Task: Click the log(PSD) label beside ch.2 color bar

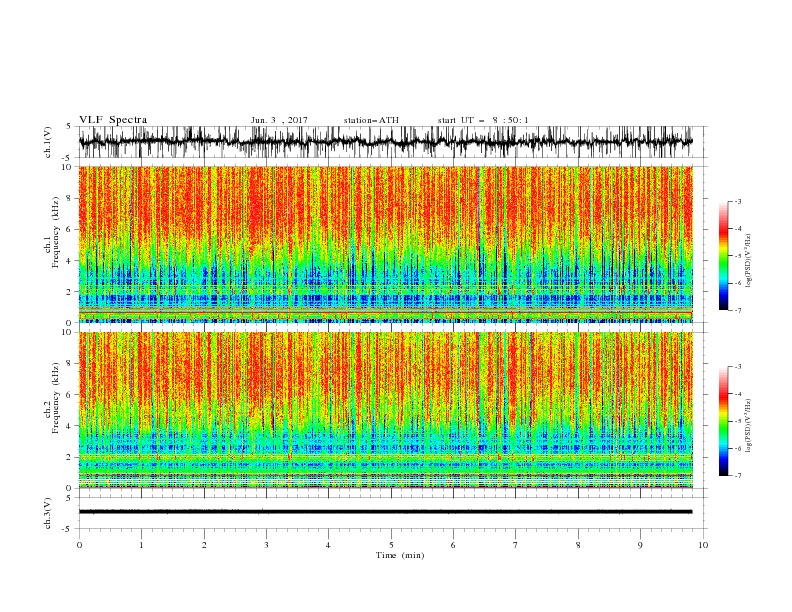Action: pyautogui.click(x=749, y=425)
